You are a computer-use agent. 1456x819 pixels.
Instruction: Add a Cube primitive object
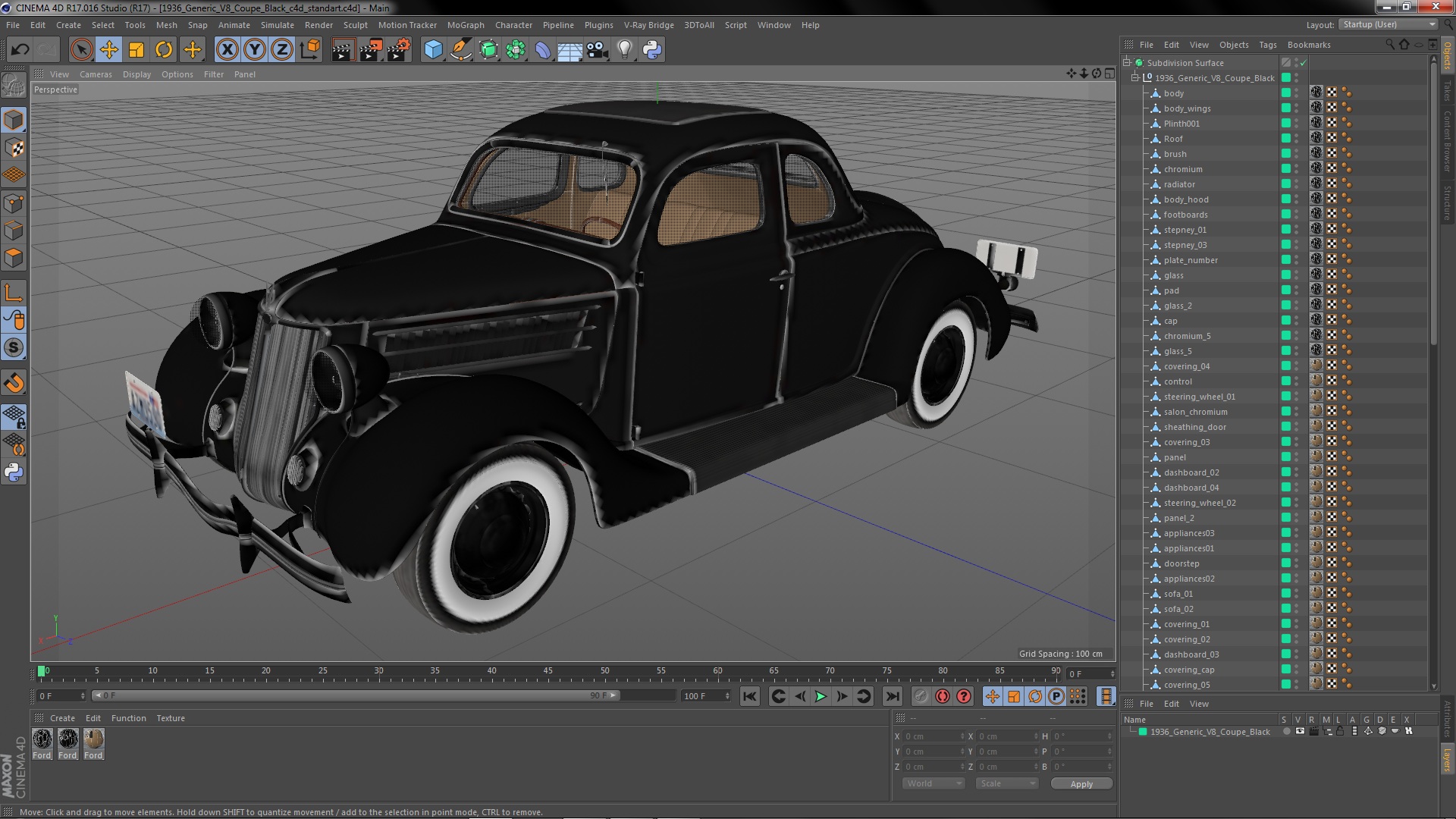click(x=433, y=50)
